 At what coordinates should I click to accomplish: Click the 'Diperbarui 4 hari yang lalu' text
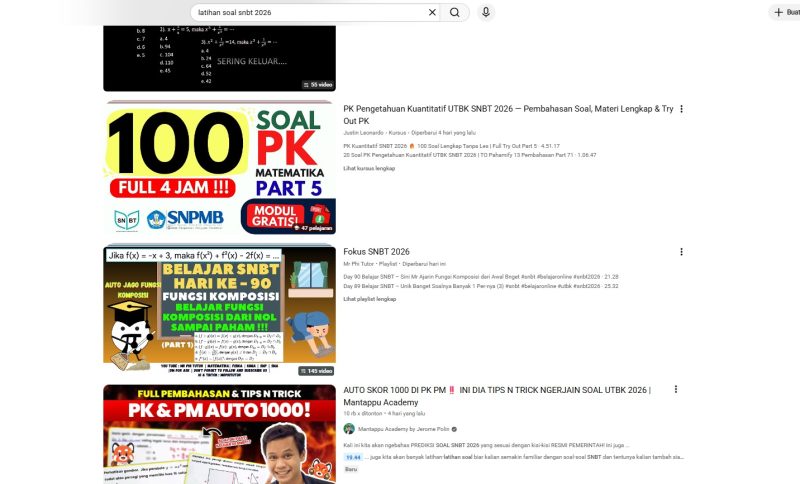(x=443, y=133)
